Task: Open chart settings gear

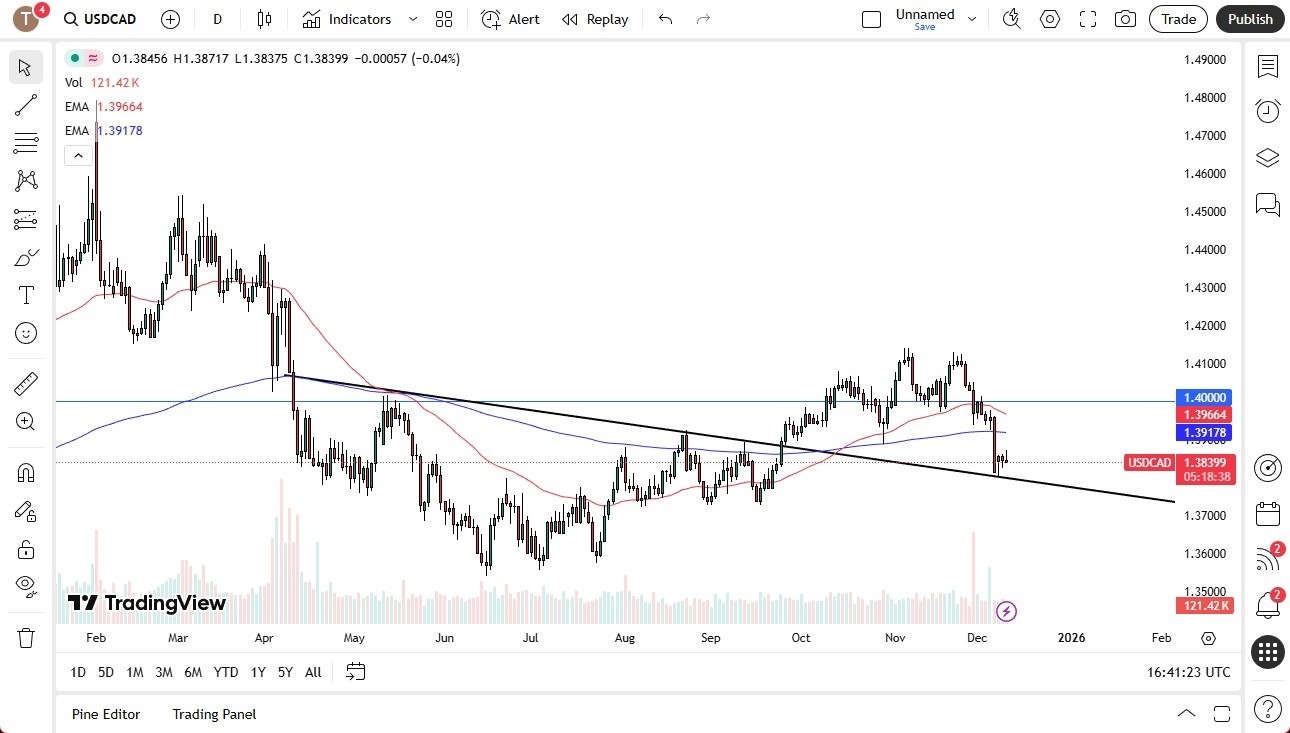Action: (1049, 19)
